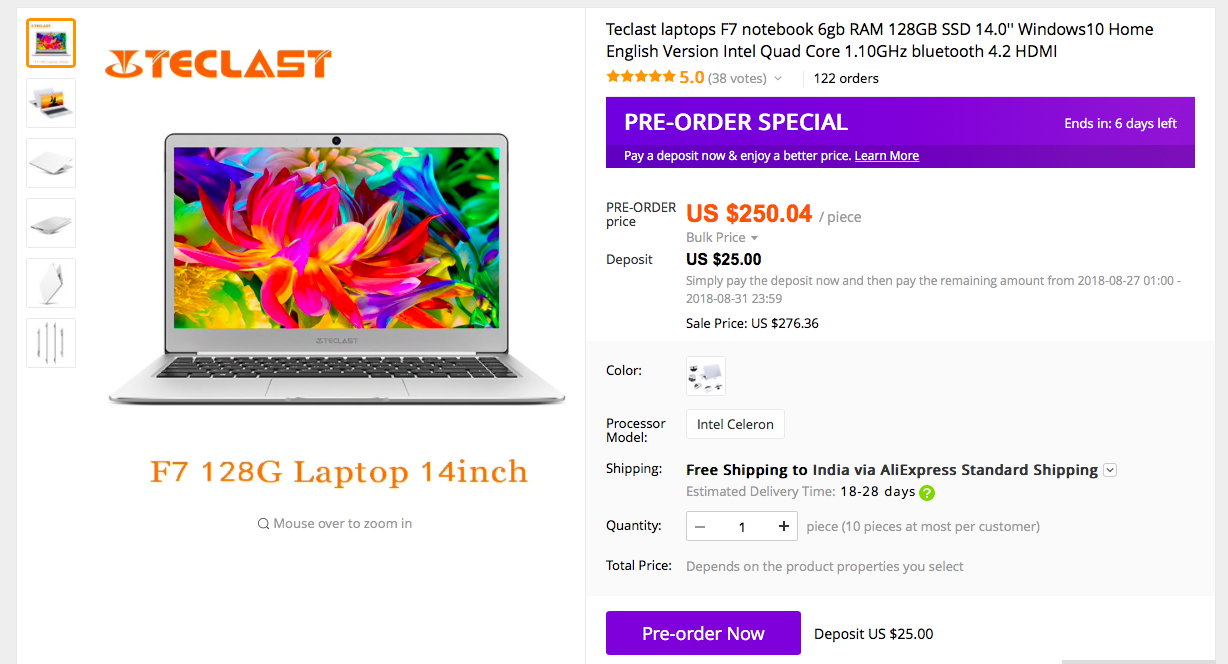1228x664 pixels.
Task: Open the shipping method dropdown arrow
Action: click(1110, 470)
